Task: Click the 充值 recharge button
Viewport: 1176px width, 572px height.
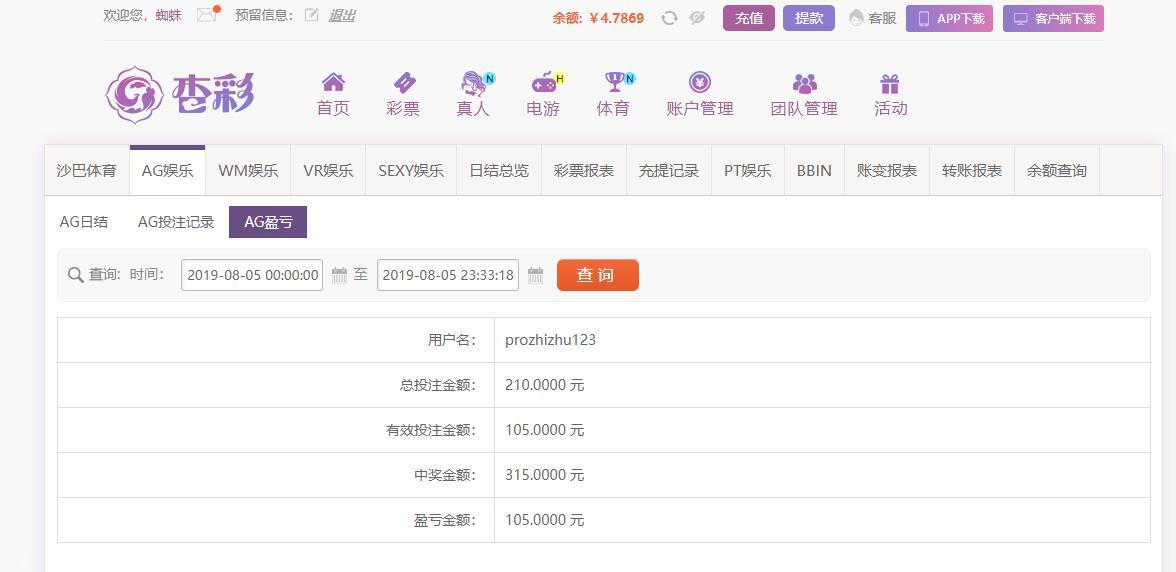Action: (x=748, y=18)
